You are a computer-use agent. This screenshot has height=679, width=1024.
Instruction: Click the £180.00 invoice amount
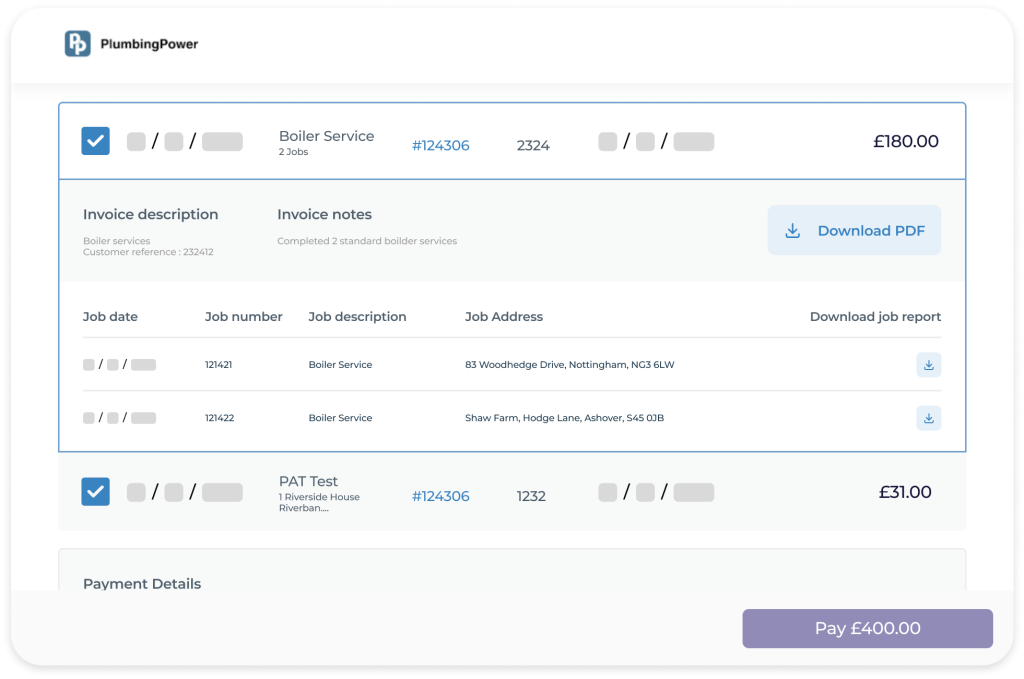coord(905,142)
